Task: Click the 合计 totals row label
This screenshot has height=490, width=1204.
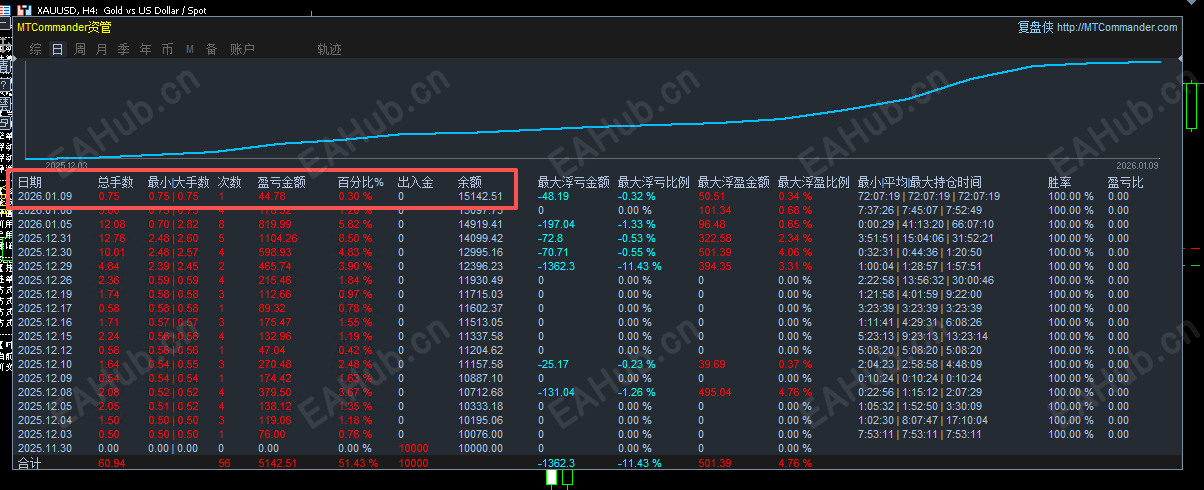Action: (x=29, y=464)
